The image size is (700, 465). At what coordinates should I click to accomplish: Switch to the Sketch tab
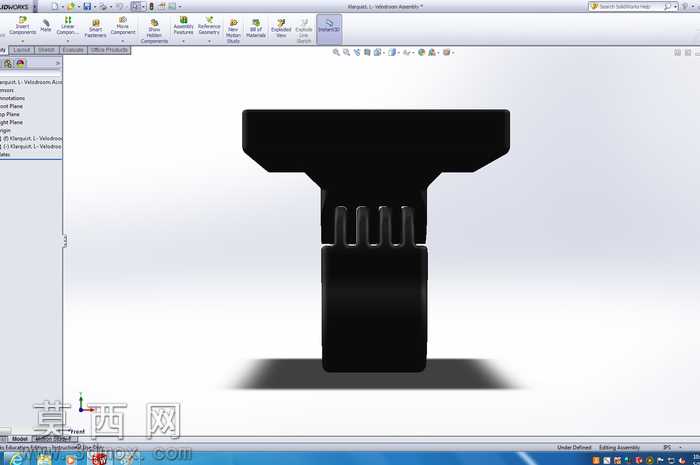point(46,50)
